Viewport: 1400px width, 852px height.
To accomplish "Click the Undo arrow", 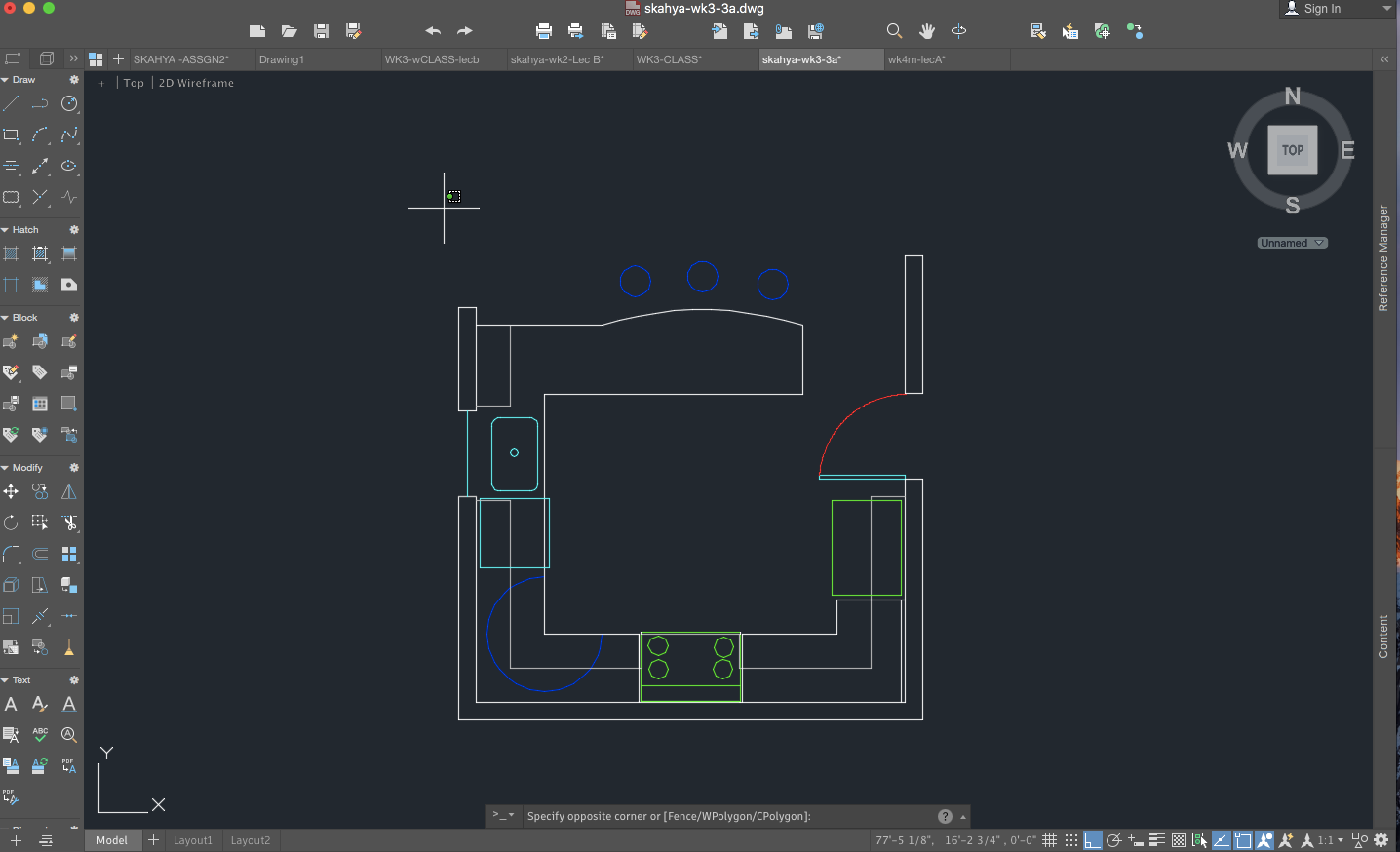I will coord(433,31).
